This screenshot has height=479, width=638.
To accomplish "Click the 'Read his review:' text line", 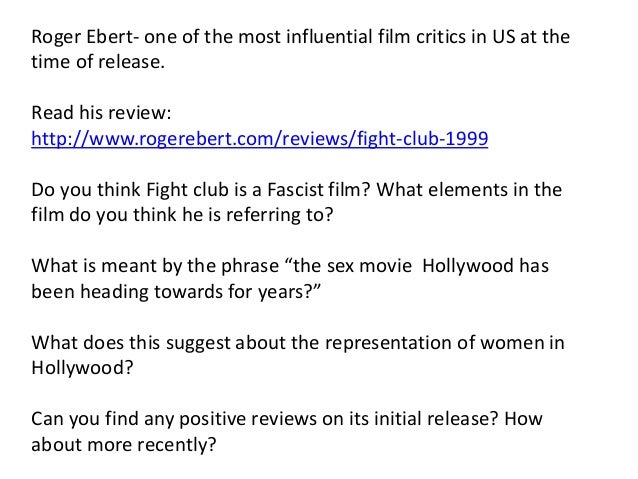I will pos(101,113).
